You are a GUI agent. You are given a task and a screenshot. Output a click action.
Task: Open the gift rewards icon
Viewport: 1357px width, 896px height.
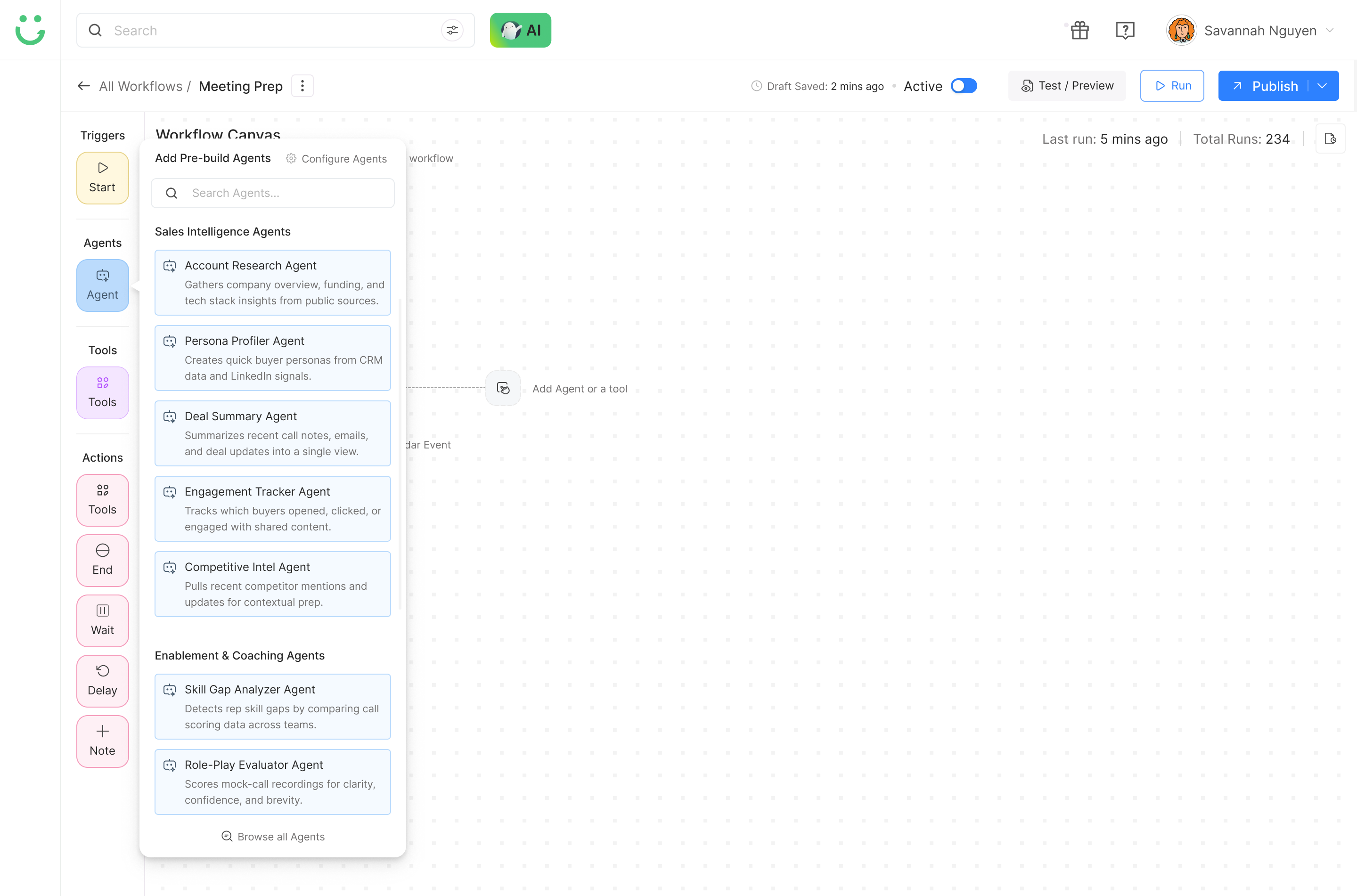coord(1079,30)
